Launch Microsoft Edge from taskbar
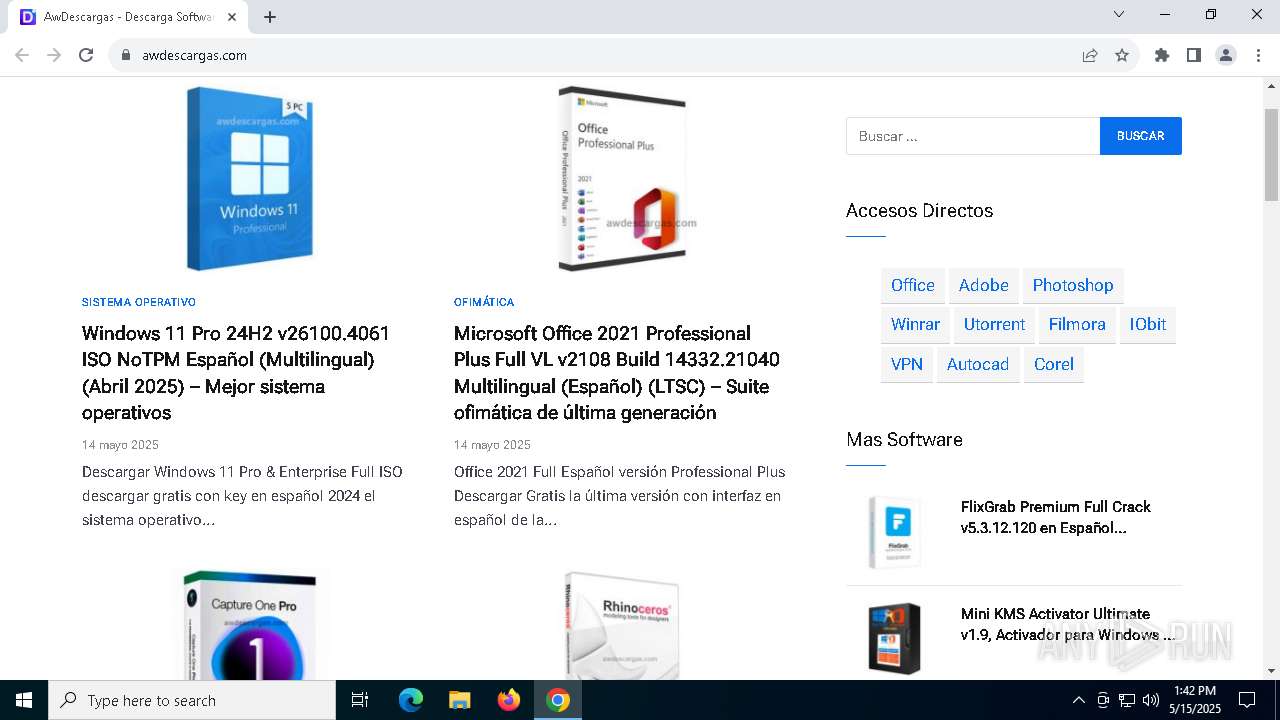This screenshot has width=1280, height=720. 411,700
